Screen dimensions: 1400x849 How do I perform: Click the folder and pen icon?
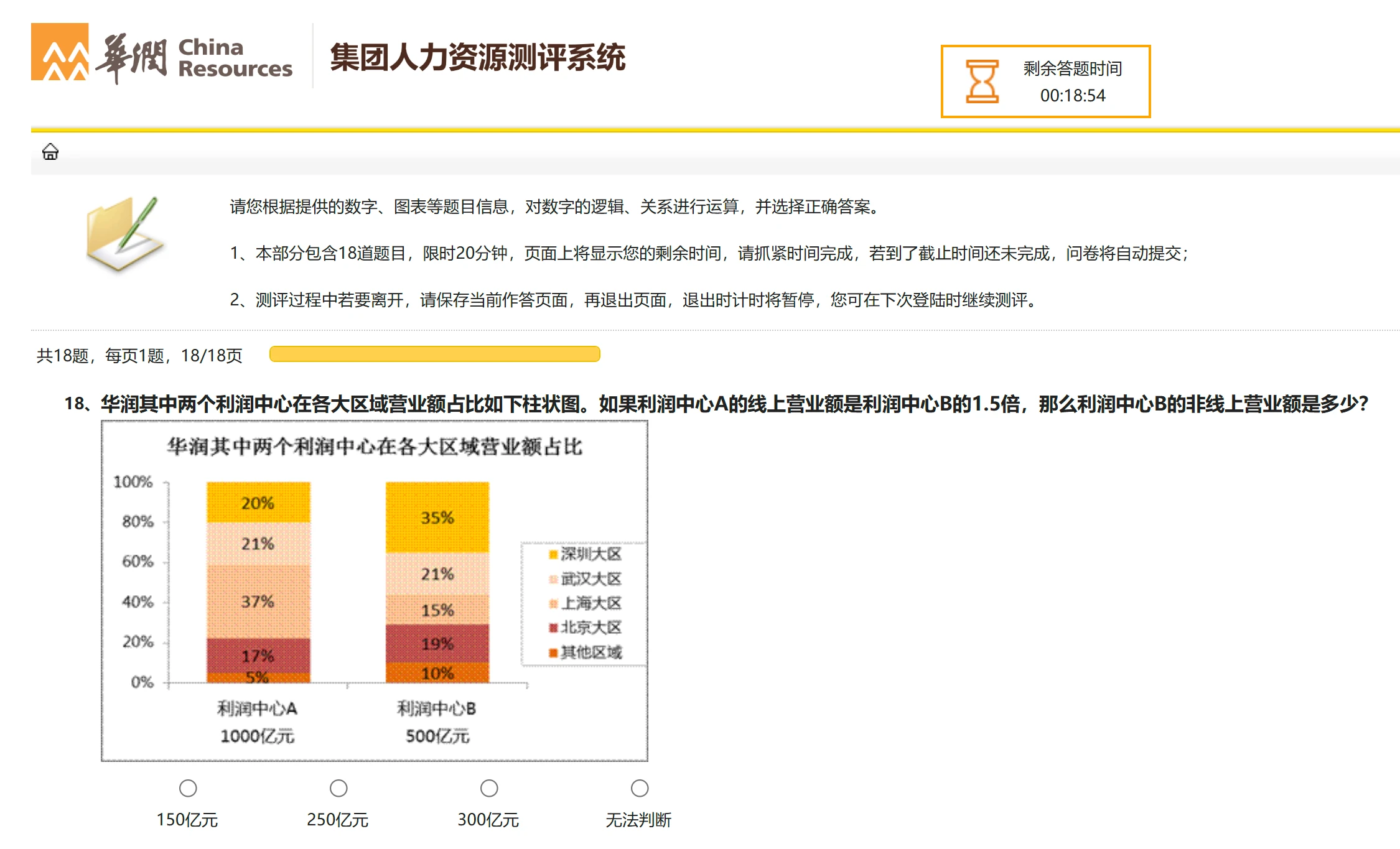[x=125, y=234]
